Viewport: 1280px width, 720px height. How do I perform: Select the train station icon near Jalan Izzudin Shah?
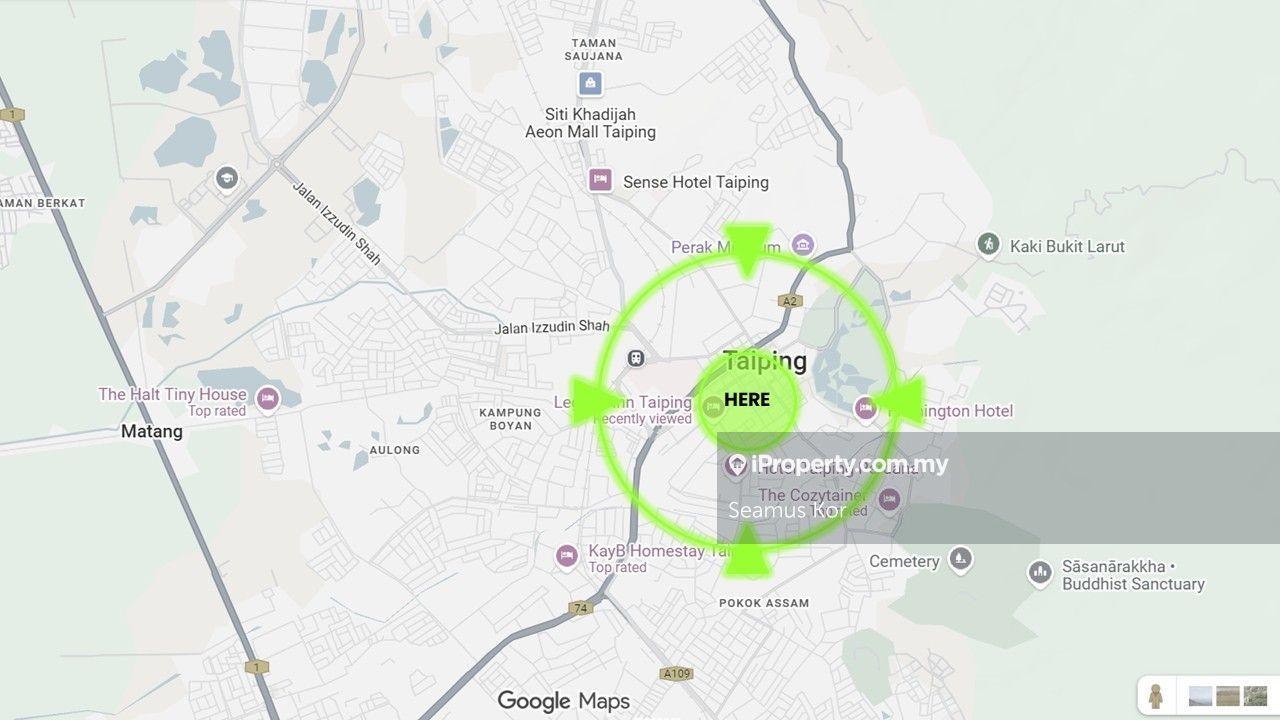pos(634,358)
